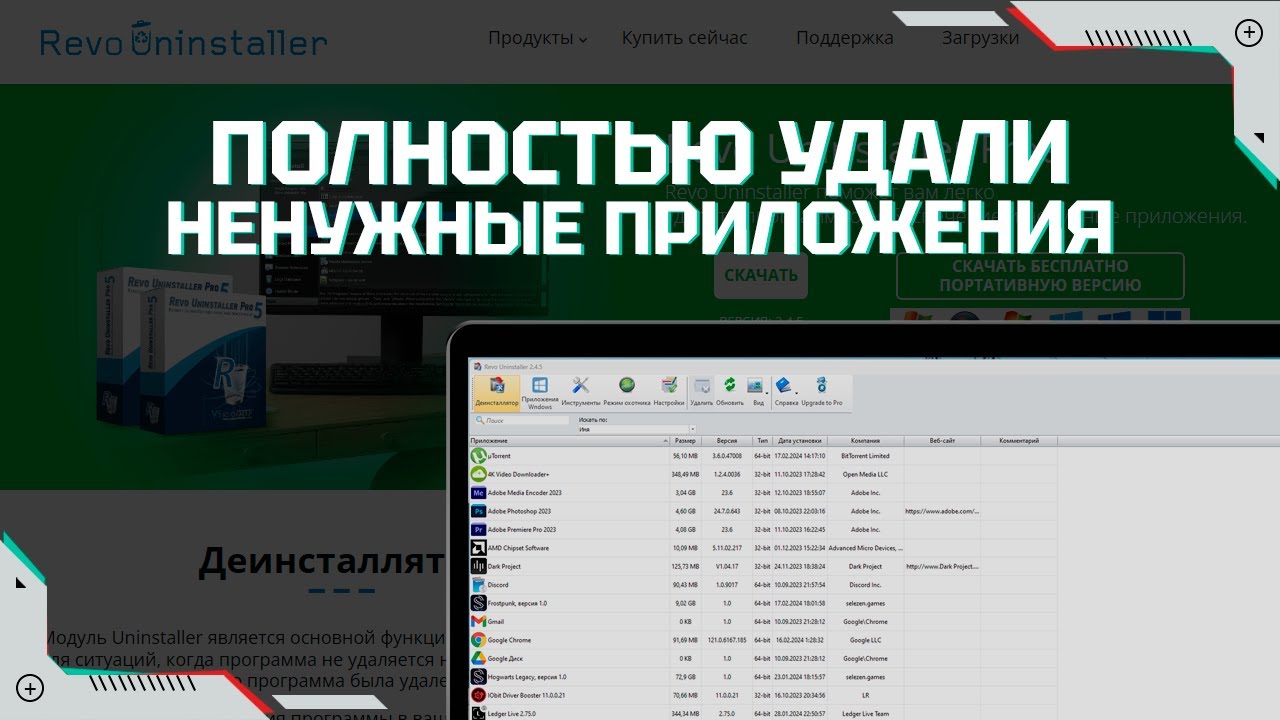Open the Деинсталлятор tool in Revo toolbar
The width and height of the screenshot is (1280, 720).
point(496,391)
